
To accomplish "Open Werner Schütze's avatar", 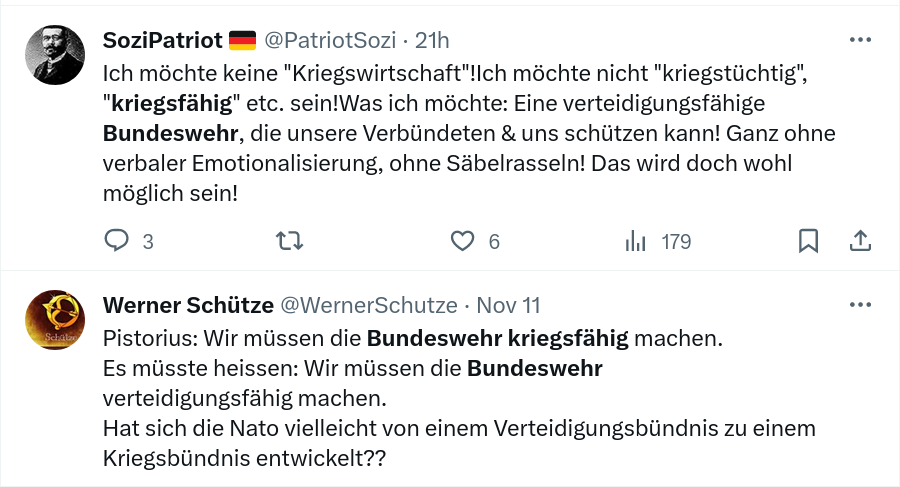I will point(55,318).
